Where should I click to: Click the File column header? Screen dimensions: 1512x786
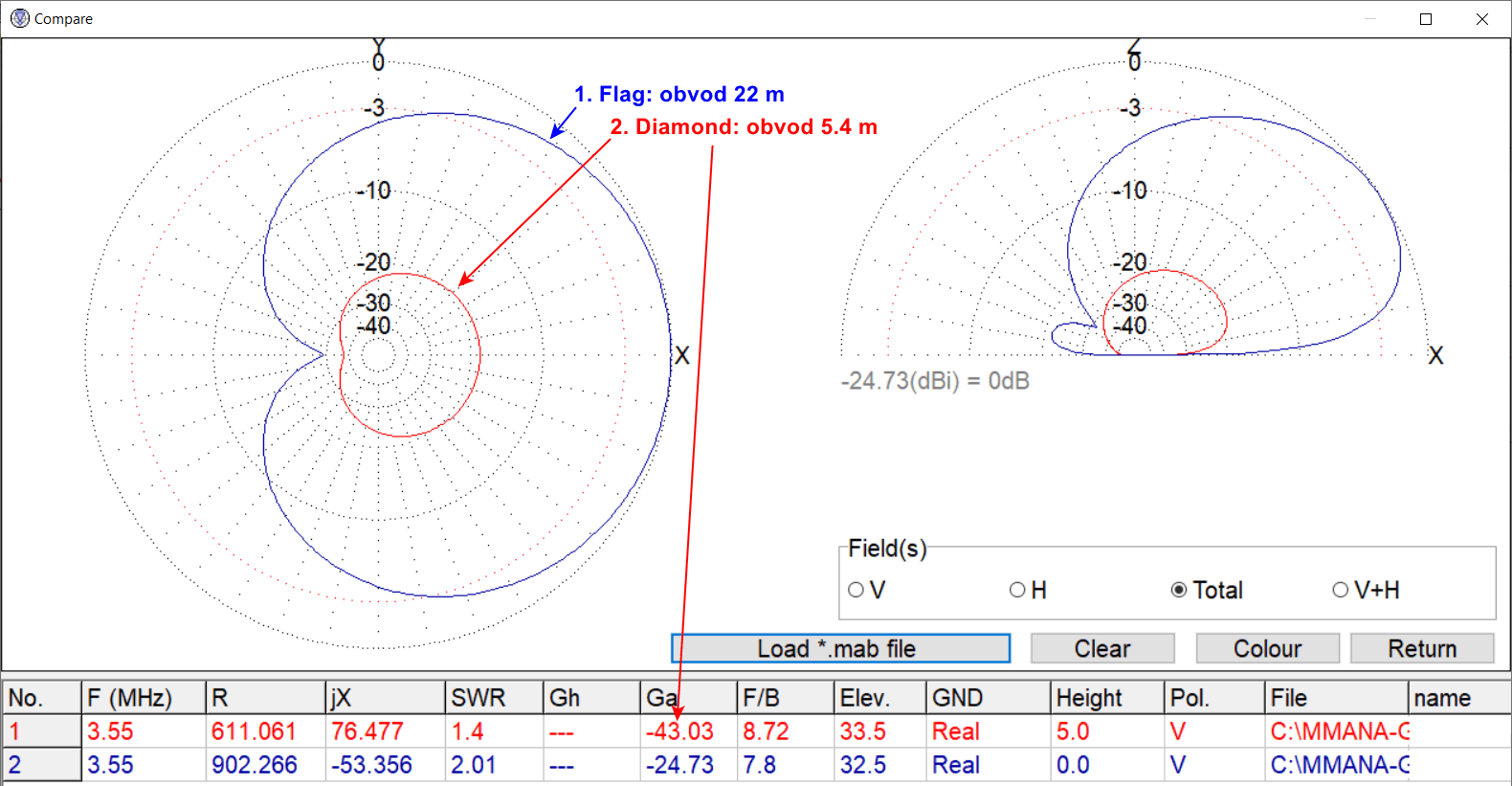tap(1335, 698)
